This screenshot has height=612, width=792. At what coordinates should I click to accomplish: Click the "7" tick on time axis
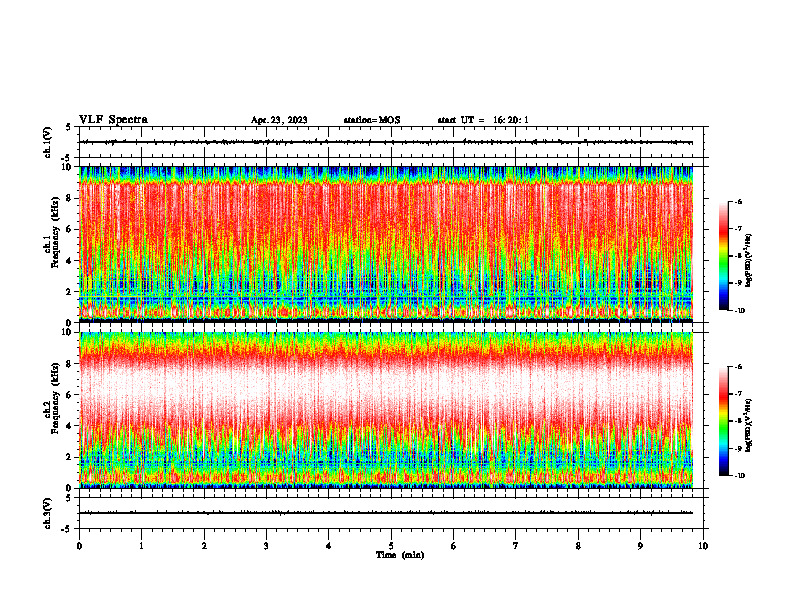tap(516, 546)
